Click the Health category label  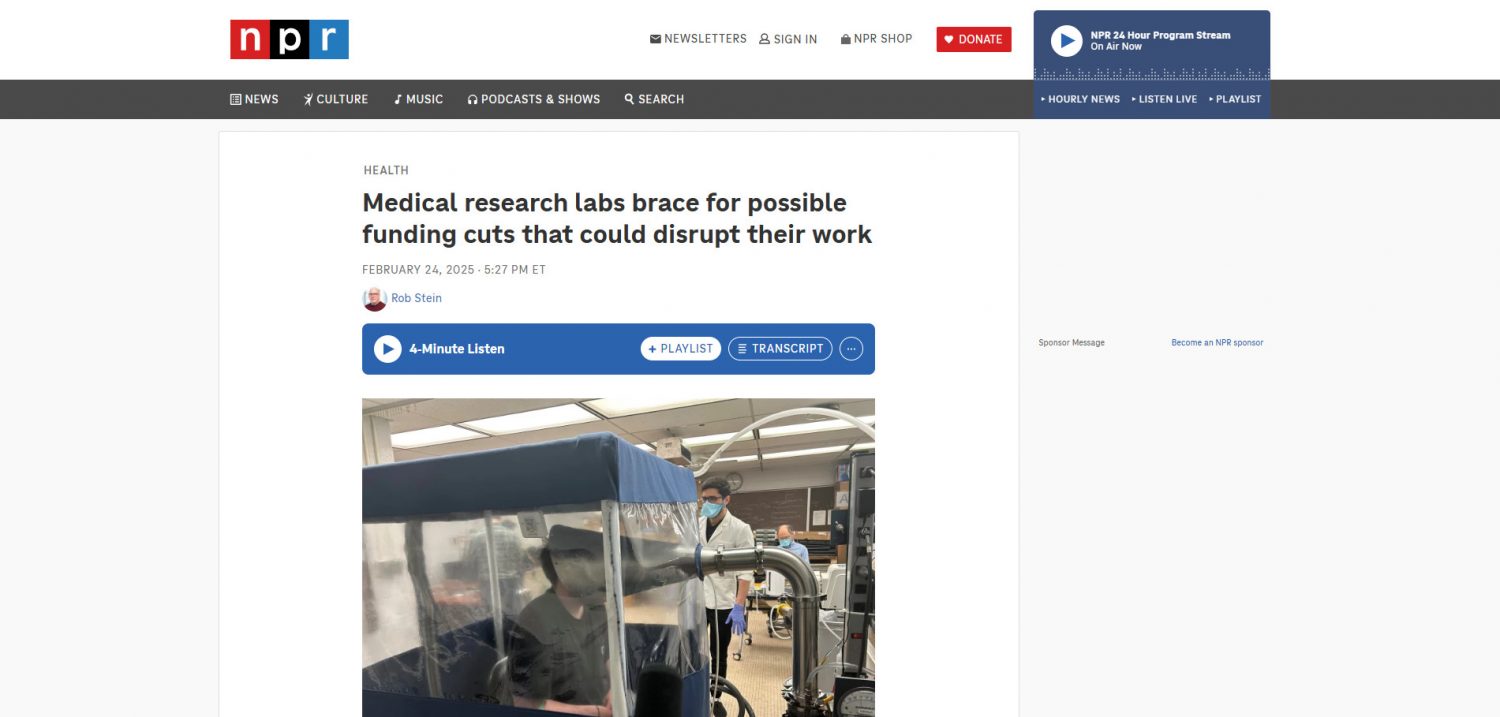[386, 170]
